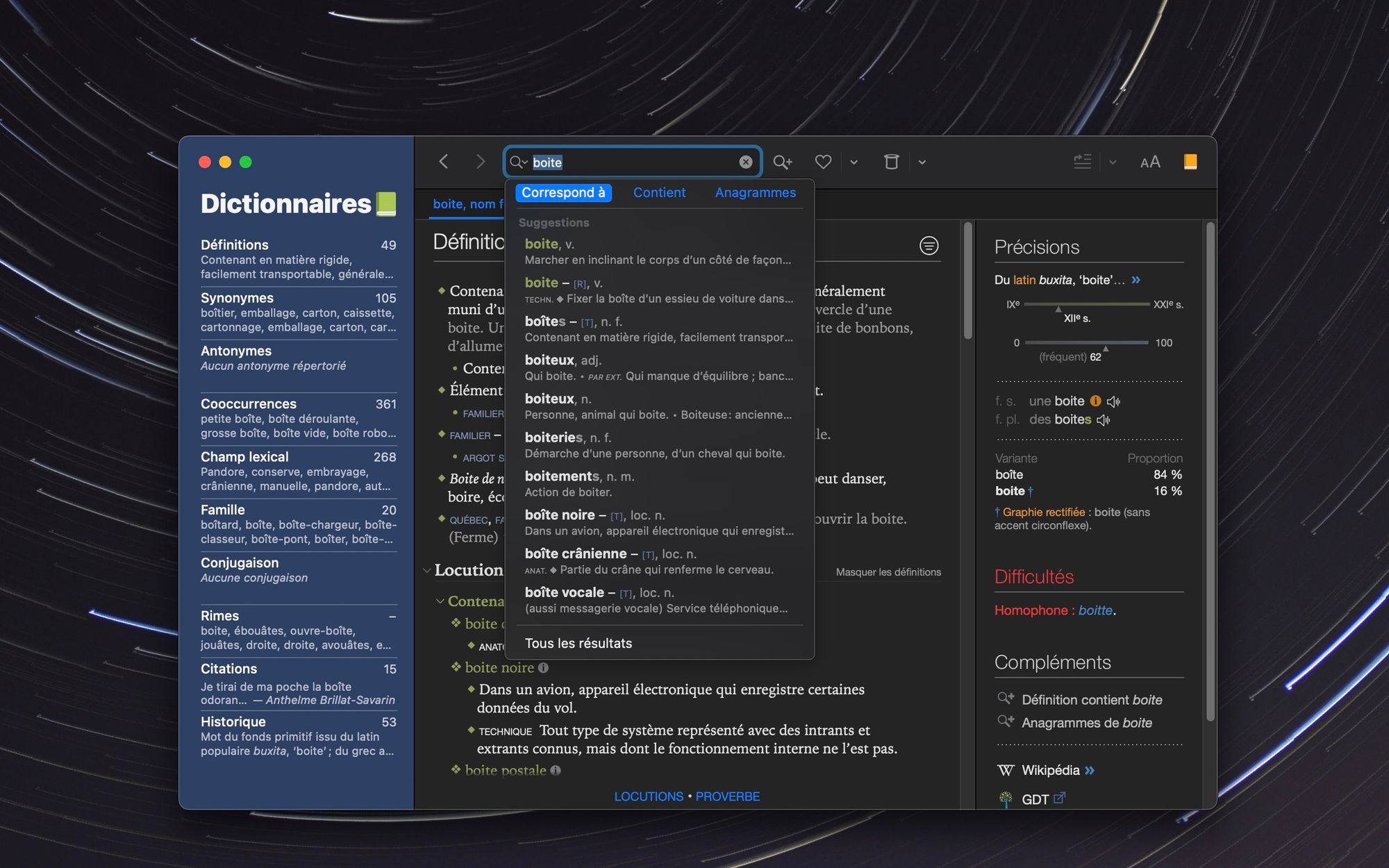Adjust text size with the AA icon
This screenshot has width=1389, height=868.
coord(1150,162)
